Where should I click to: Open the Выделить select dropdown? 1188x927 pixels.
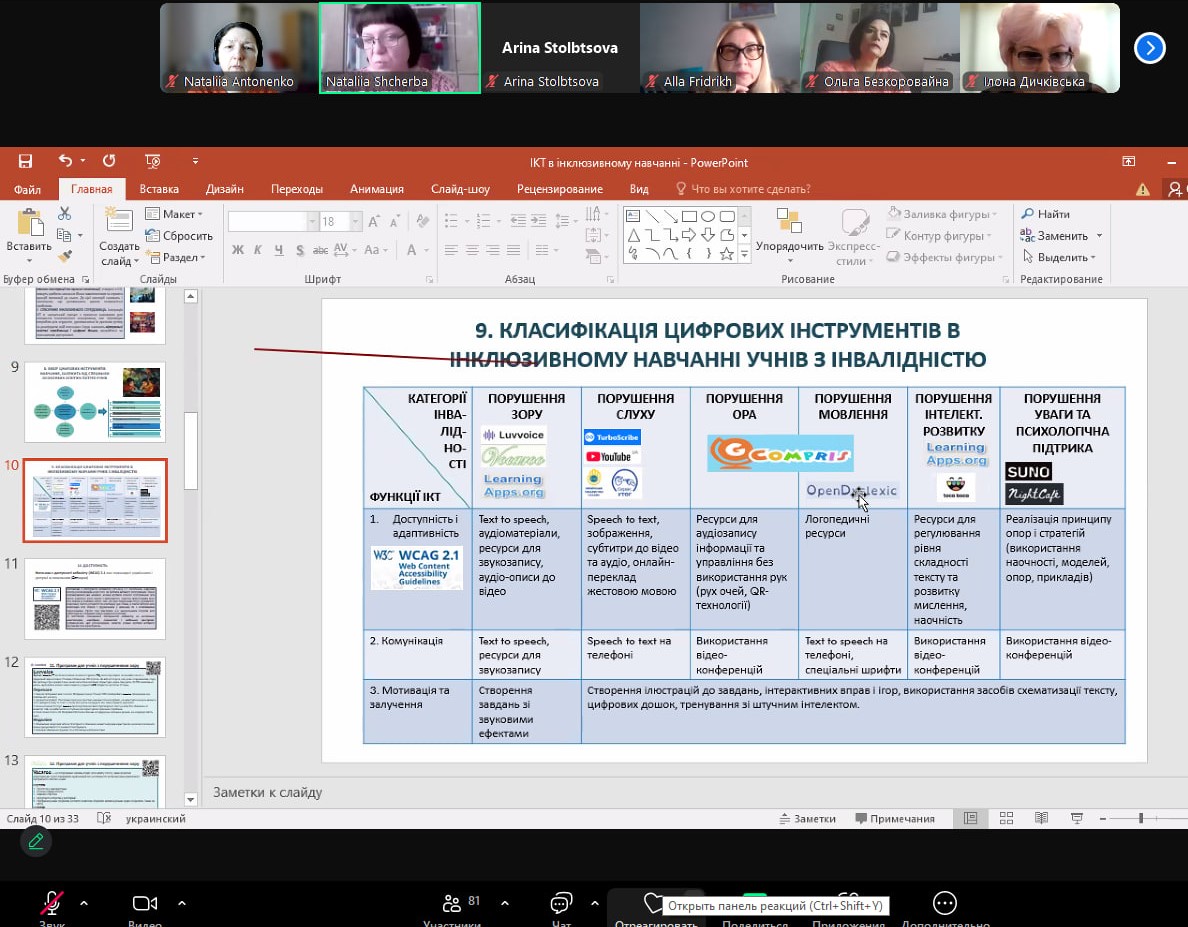tap(1058, 257)
